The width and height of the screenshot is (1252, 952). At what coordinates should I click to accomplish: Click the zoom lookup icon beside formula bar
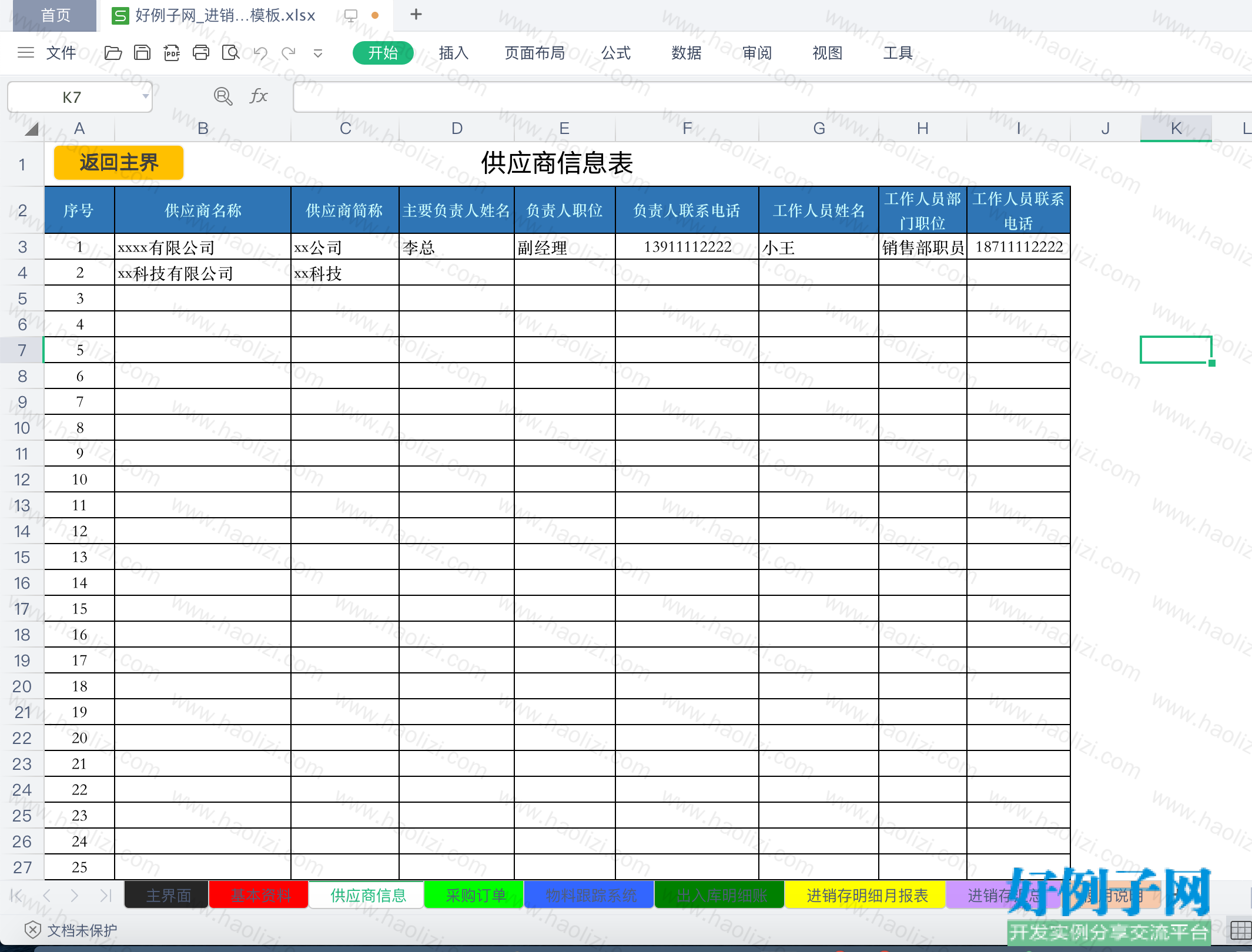coord(223,96)
